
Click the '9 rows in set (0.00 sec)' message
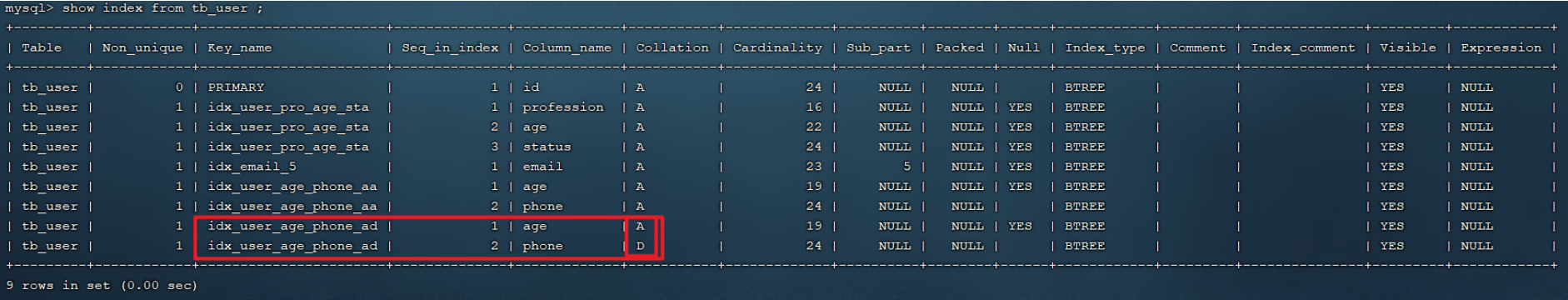[102, 285]
